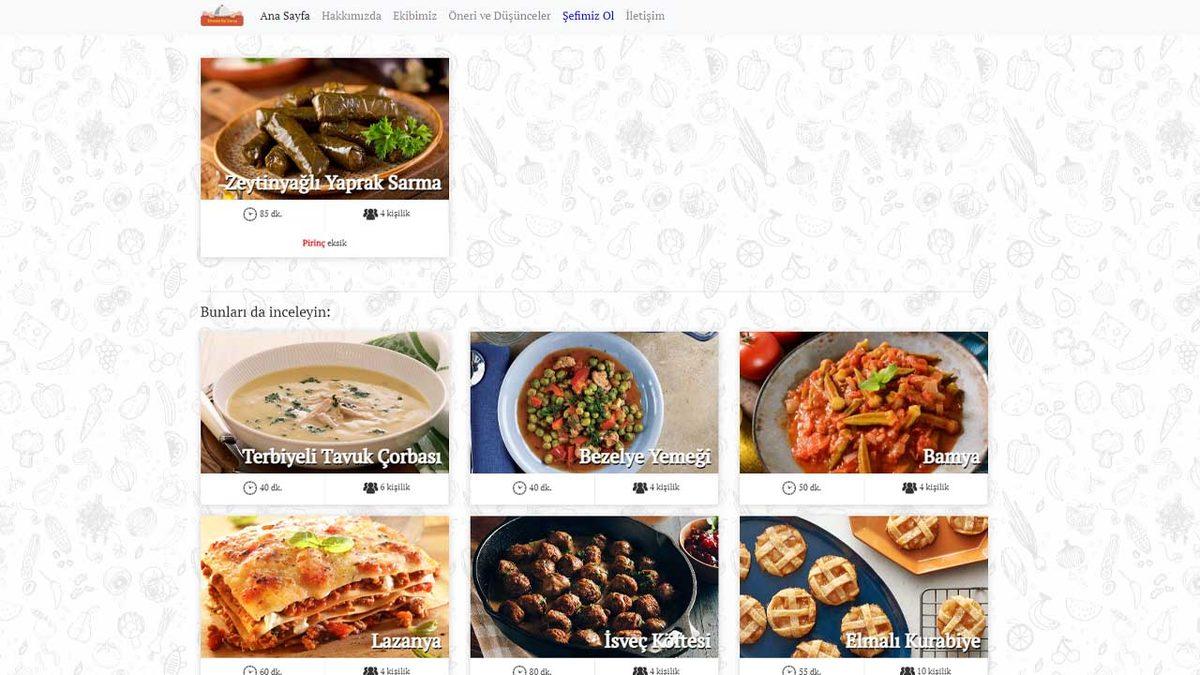The height and width of the screenshot is (675, 1200).
Task: Go to Ana Sayfa in the navigation
Action: 285,16
